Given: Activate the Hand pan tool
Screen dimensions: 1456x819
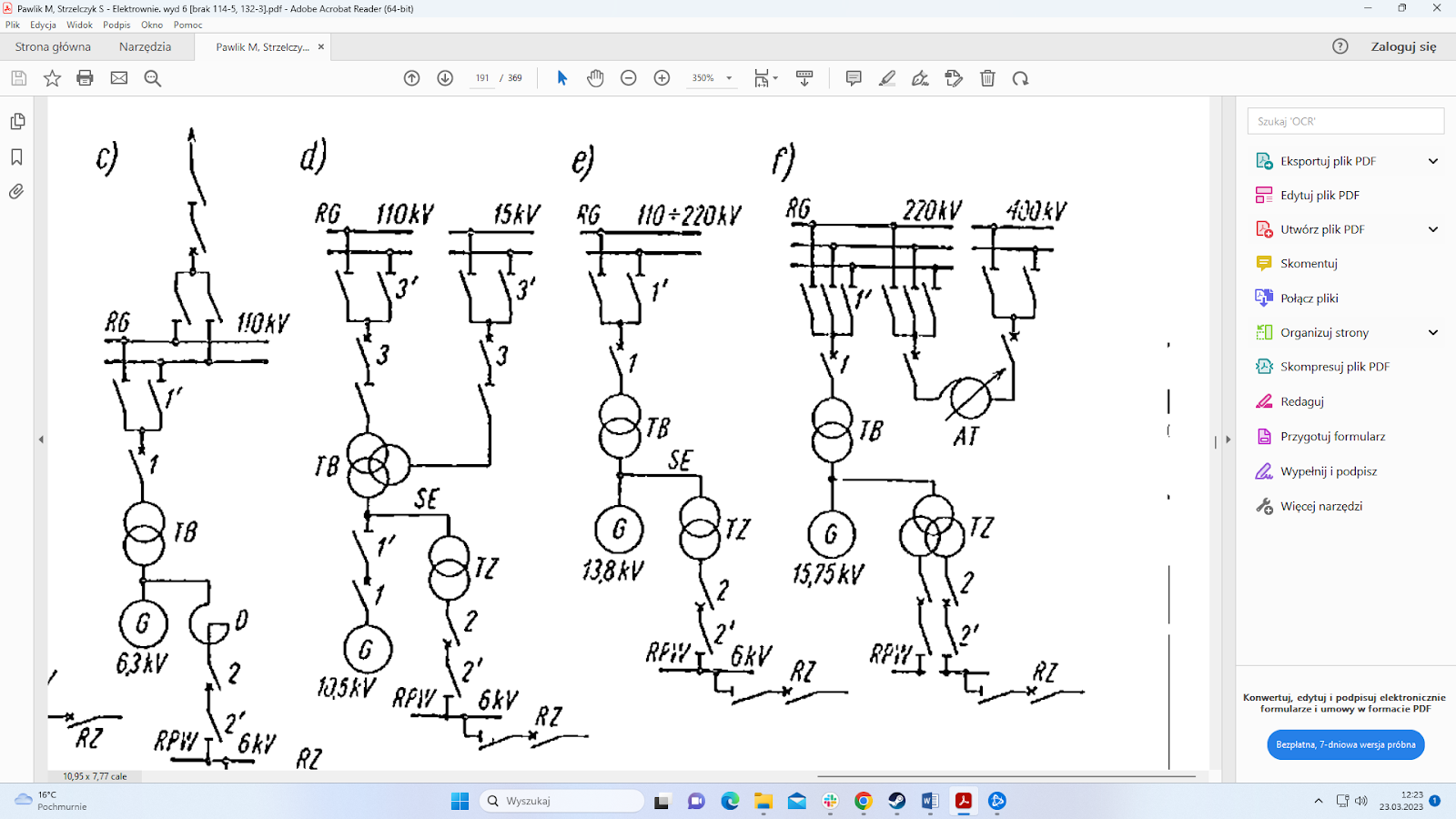Looking at the screenshot, I should tap(595, 78).
